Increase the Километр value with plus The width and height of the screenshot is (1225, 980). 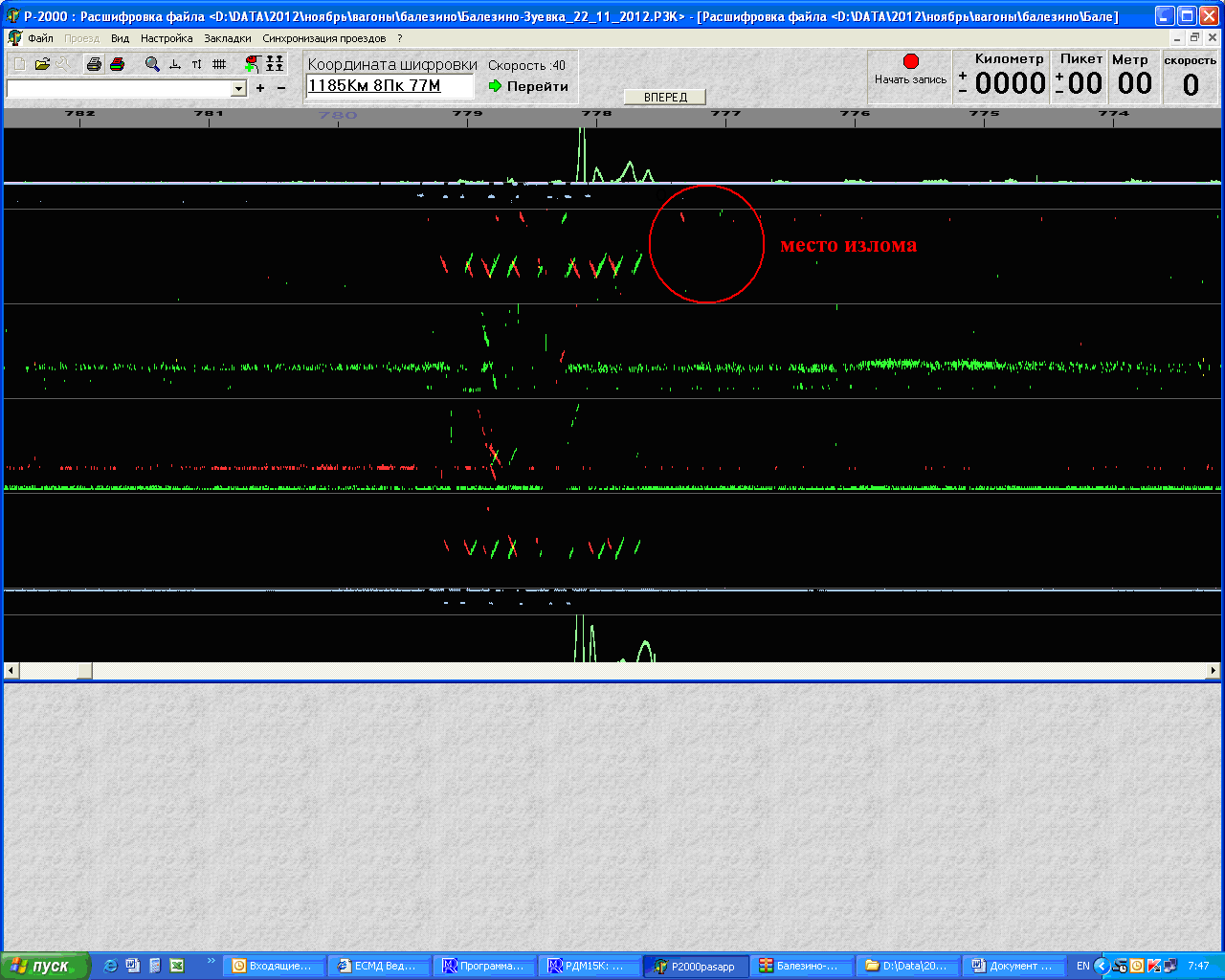click(963, 76)
